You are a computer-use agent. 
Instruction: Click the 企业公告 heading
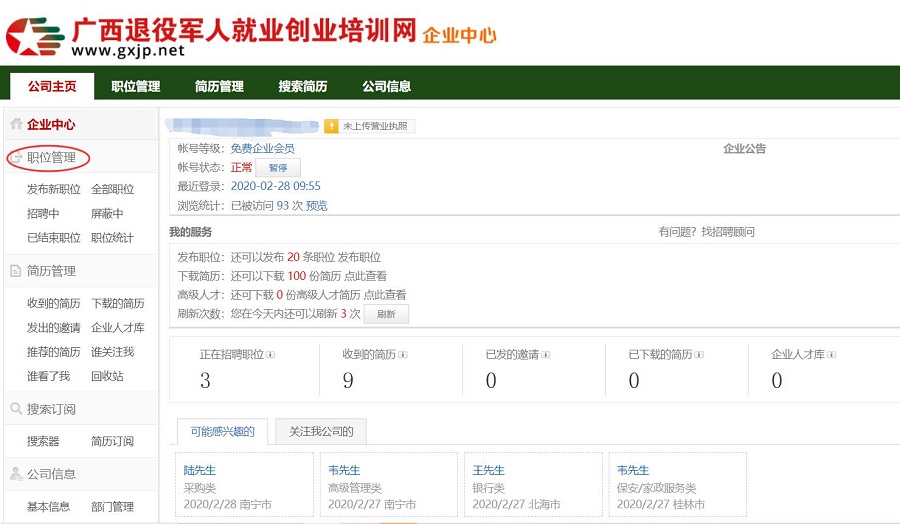(x=744, y=149)
